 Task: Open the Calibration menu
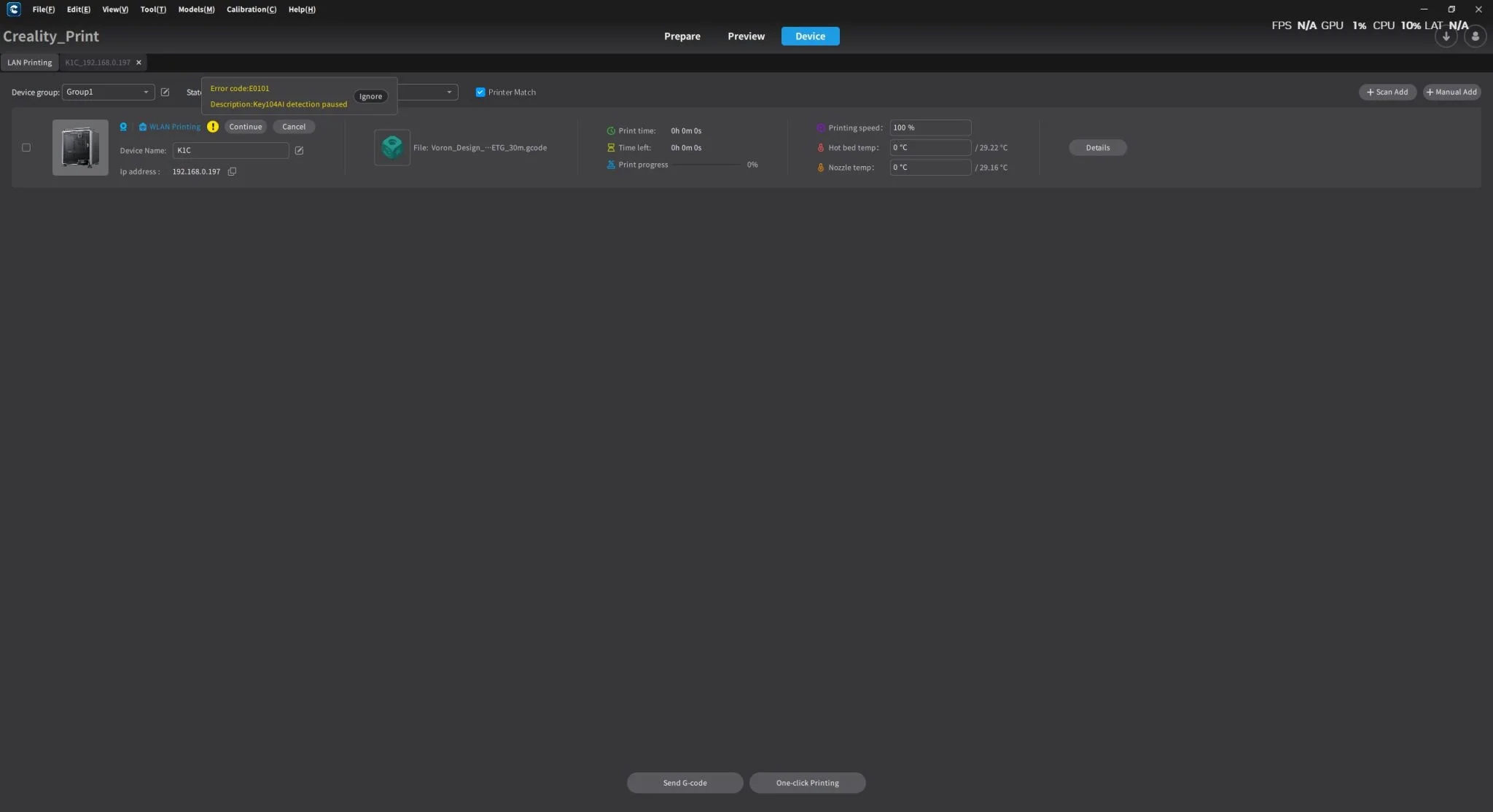[251, 9]
